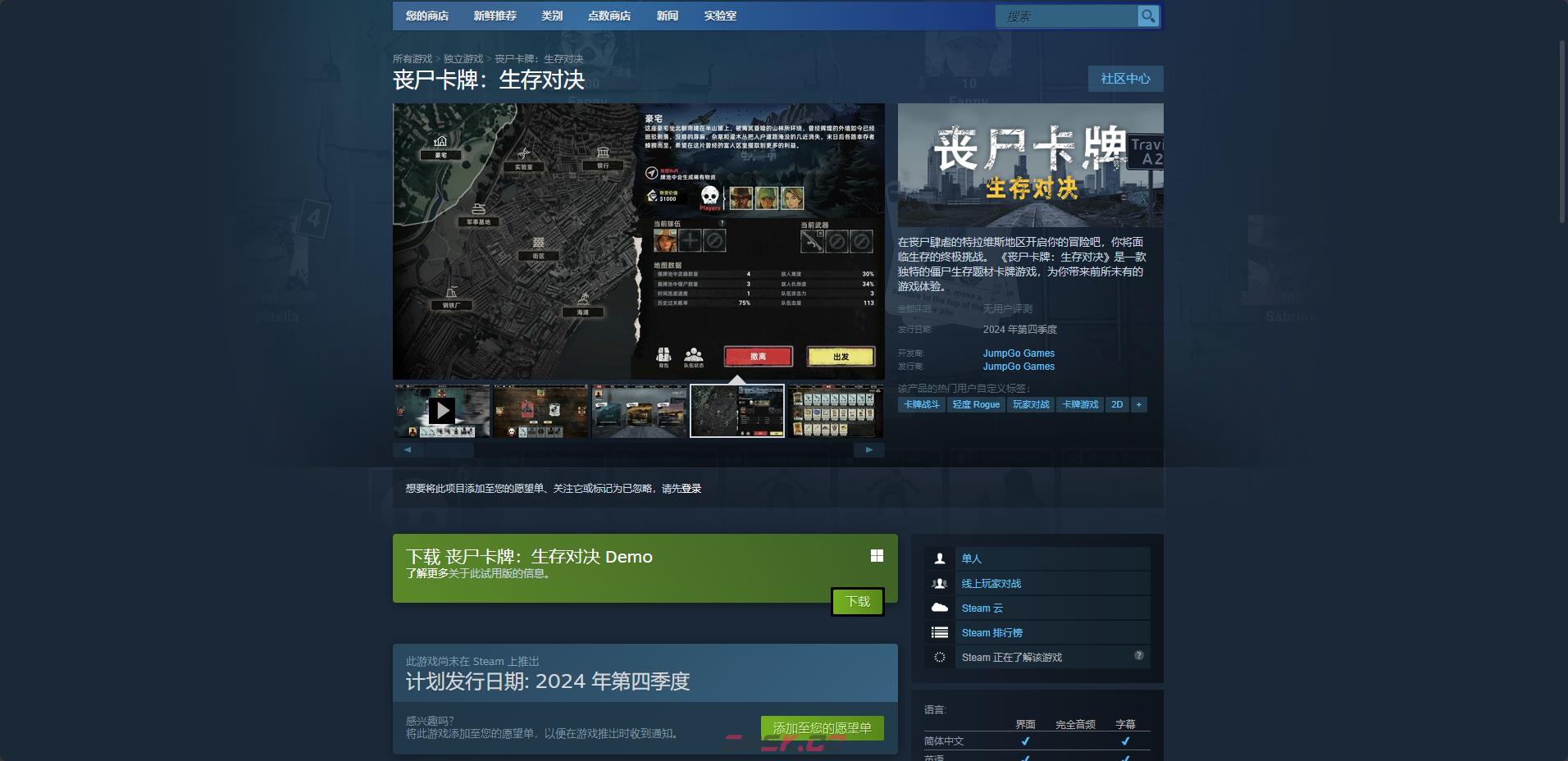Open the 您的商店 menu
This screenshot has height=761, width=1568.
pyautogui.click(x=426, y=16)
